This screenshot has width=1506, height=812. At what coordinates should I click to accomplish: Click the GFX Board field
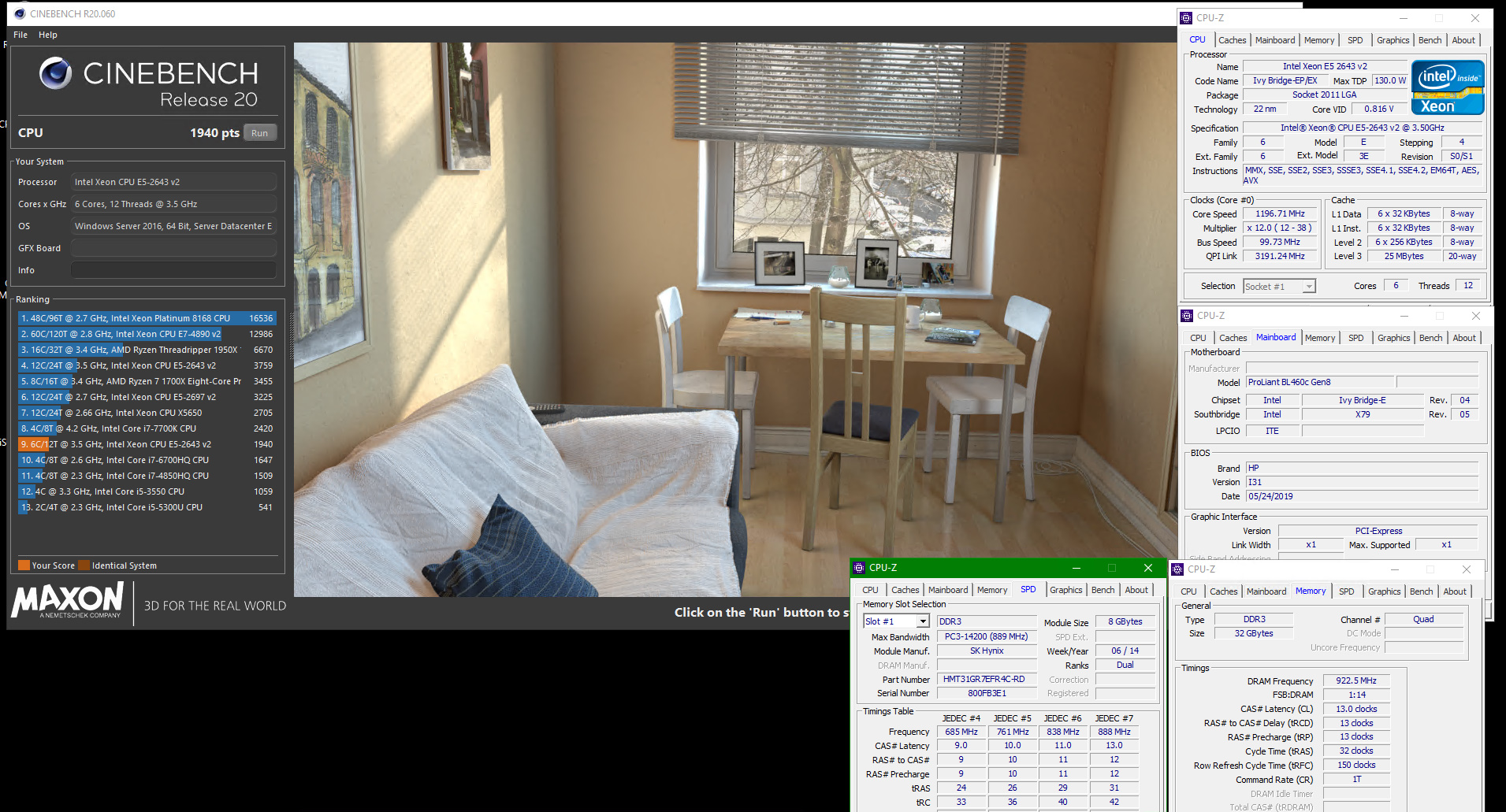[173, 248]
